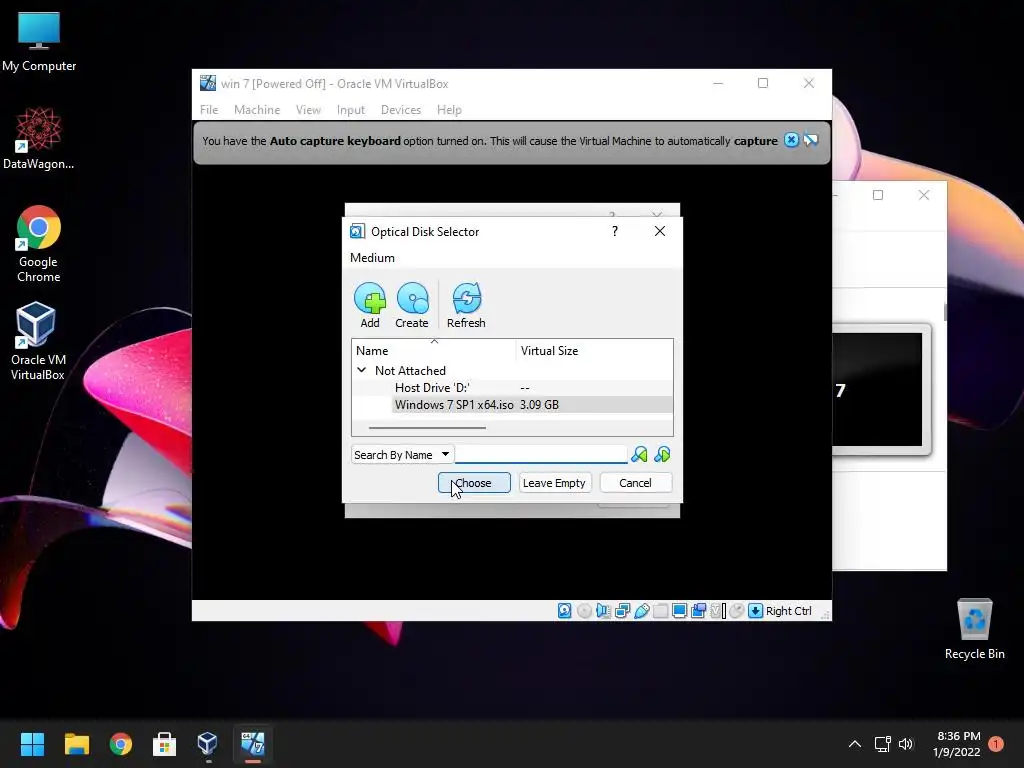
Task: Open the Search By Name dropdown
Action: pyautogui.click(x=402, y=455)
